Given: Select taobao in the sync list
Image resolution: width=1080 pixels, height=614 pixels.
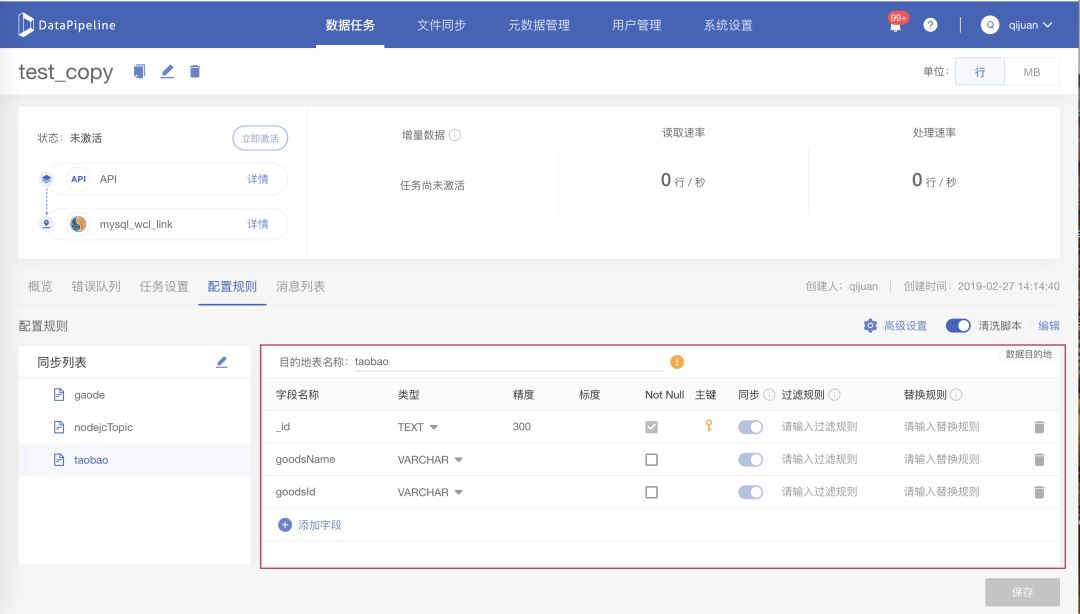Looking at the screenshot, I should [135, 460].
